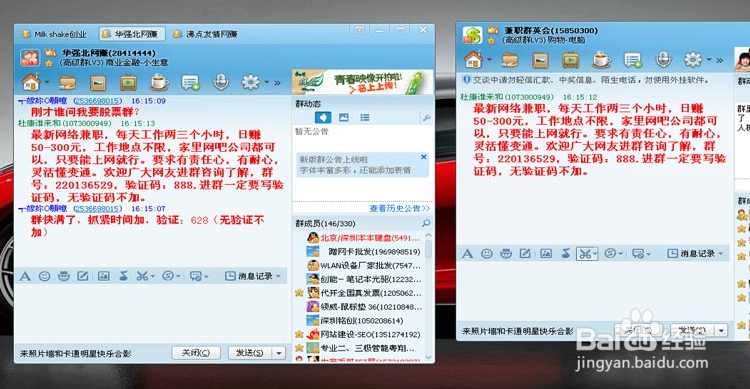Open 消息记录 dropdown in 兼职群英会 window
Image resolution: width=750 pixels, height=389 pixels.
pos(720,254)
